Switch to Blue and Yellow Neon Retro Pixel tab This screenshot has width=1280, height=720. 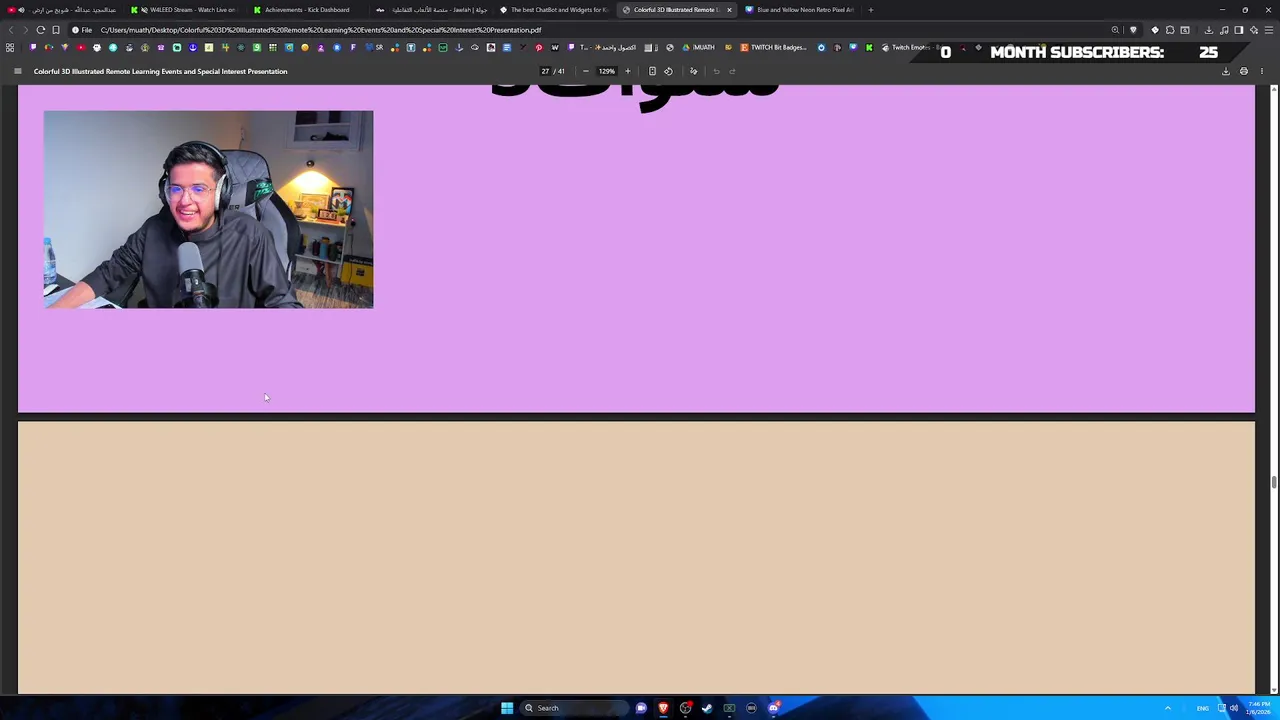click(800, 10)
